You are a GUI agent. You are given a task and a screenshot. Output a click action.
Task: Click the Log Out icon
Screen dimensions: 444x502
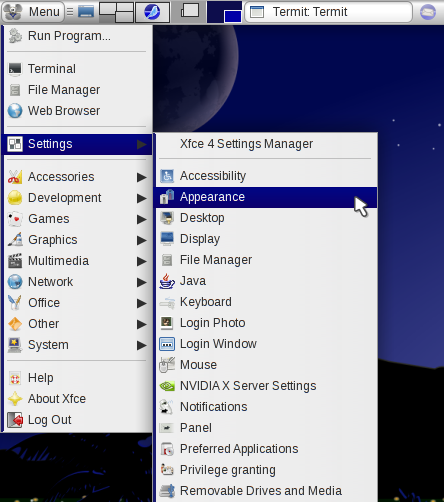[x=15, y=420]
